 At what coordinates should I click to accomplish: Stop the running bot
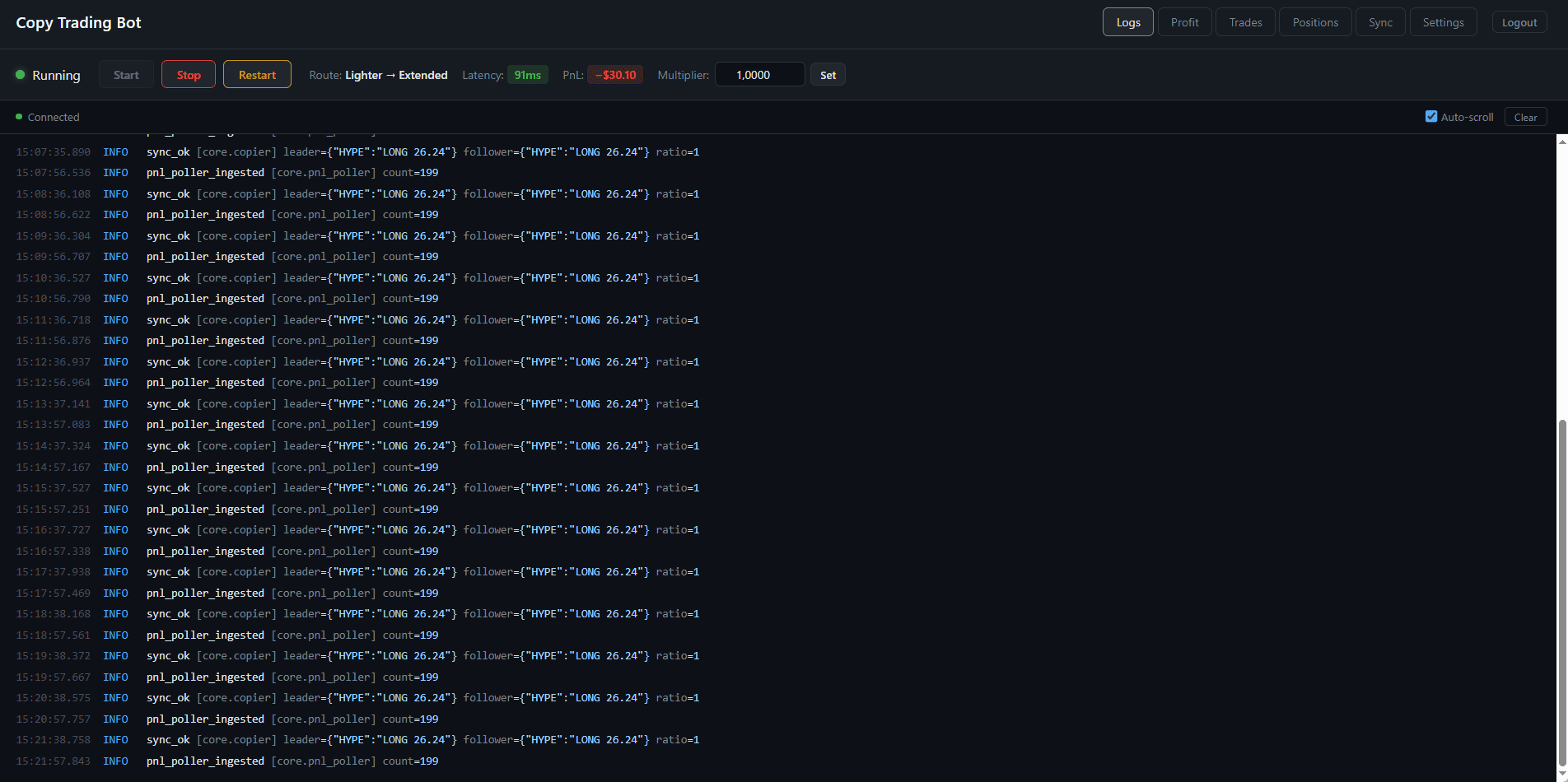click(189, 74)
